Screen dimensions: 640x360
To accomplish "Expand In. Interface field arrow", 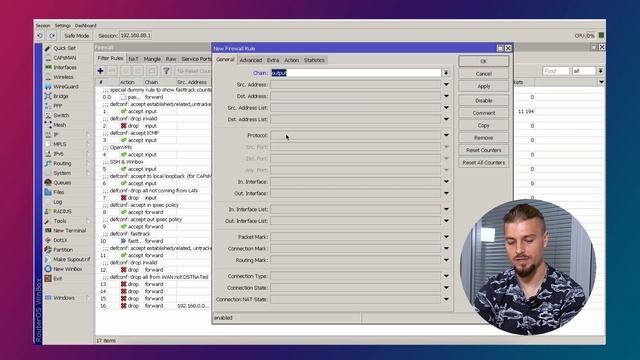I will [x=446, y=182].
